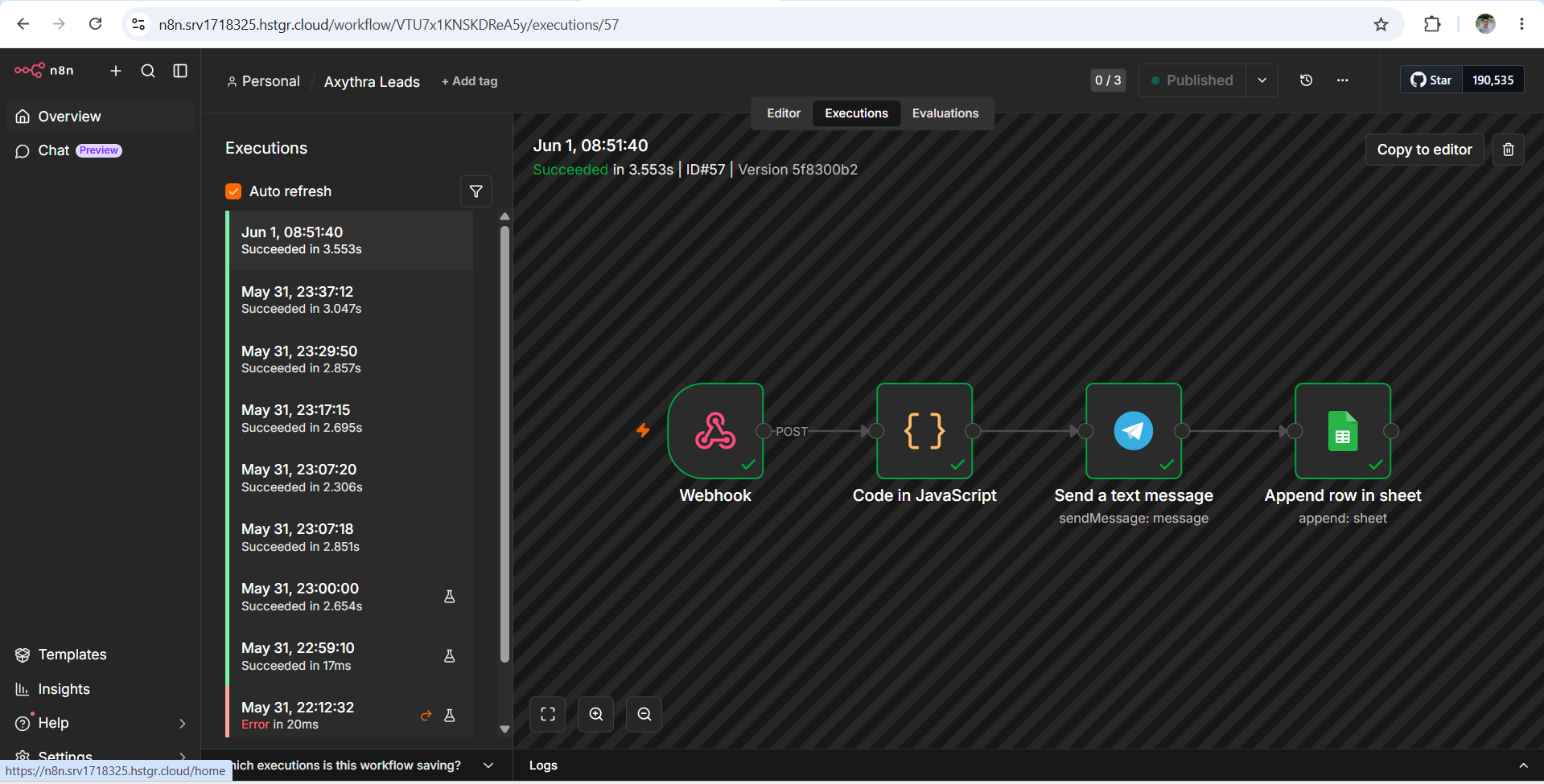Expand which executions saving info
The width and height of the screenshot is (1544, 784).
(488, 766)
